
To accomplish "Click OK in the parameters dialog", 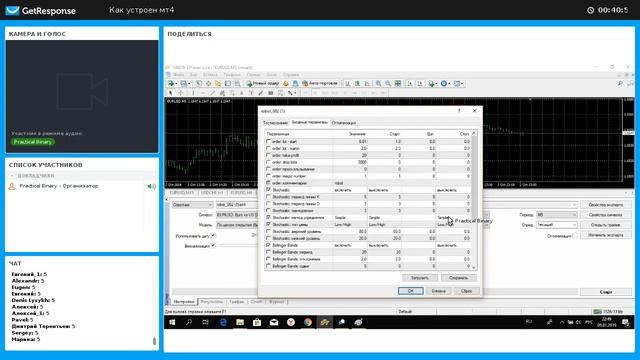I will click(x=411, y=291).
